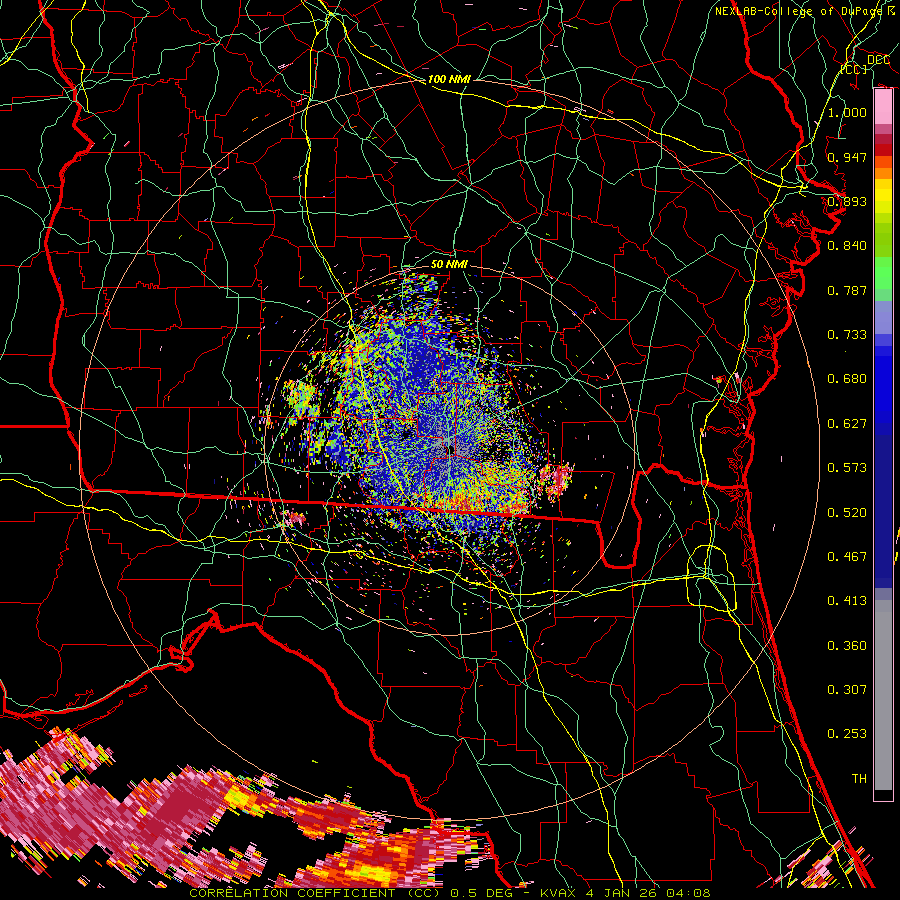
Task: Select the 0.680 legend value
Action: (847, 378)
